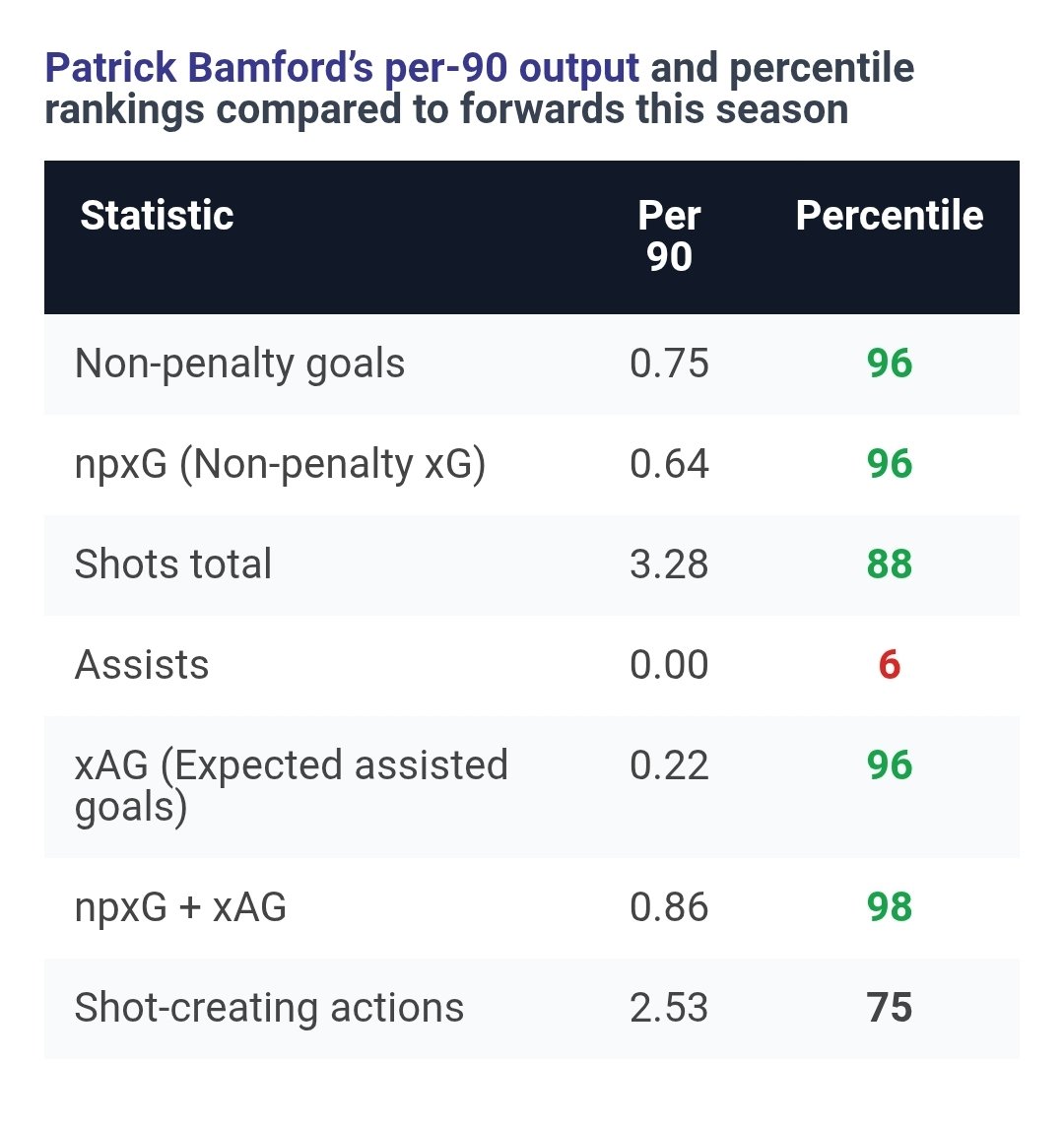Click the npxG (Non-penalty xG) row label
The image size is (1064, 1128).
(x=280, y=464)
